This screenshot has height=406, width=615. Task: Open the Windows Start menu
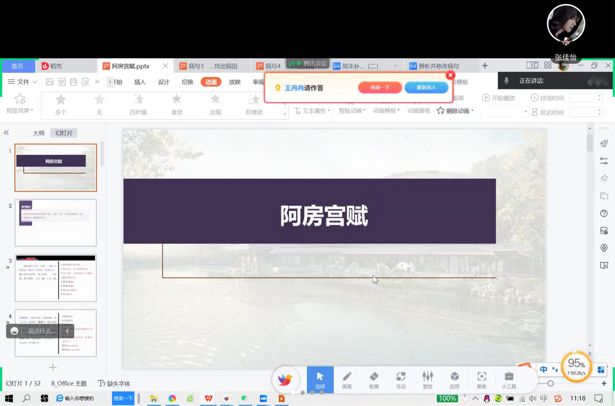[9, 398]
